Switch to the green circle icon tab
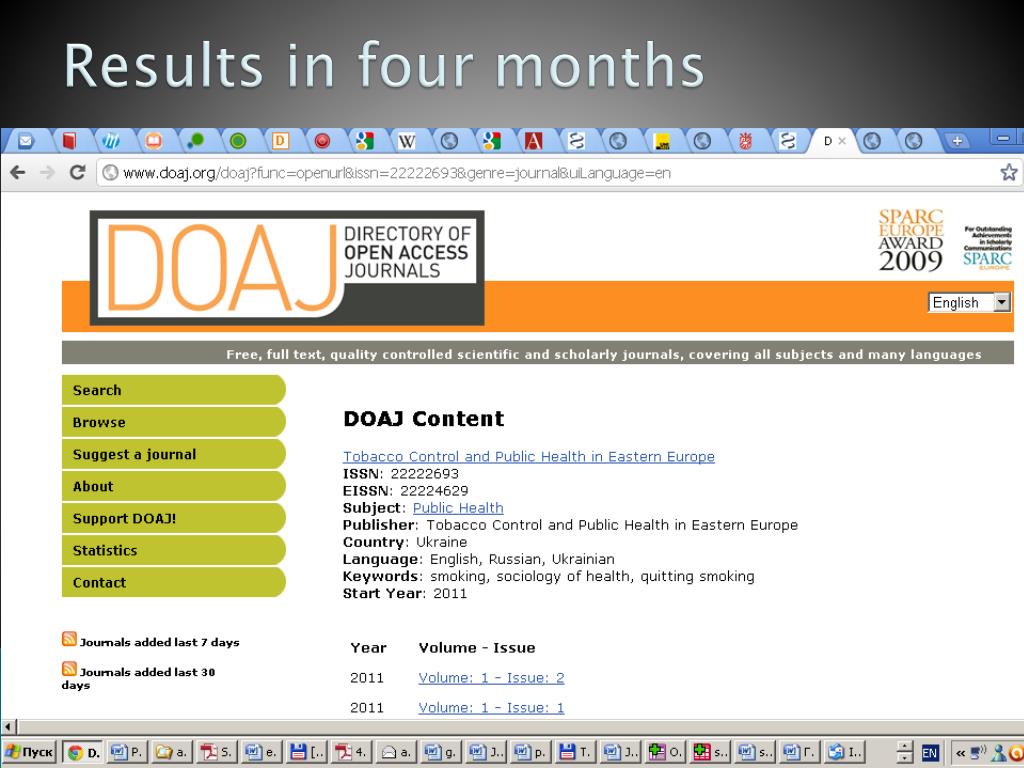This screenshot has width=1024, height=768. point(238,140)
